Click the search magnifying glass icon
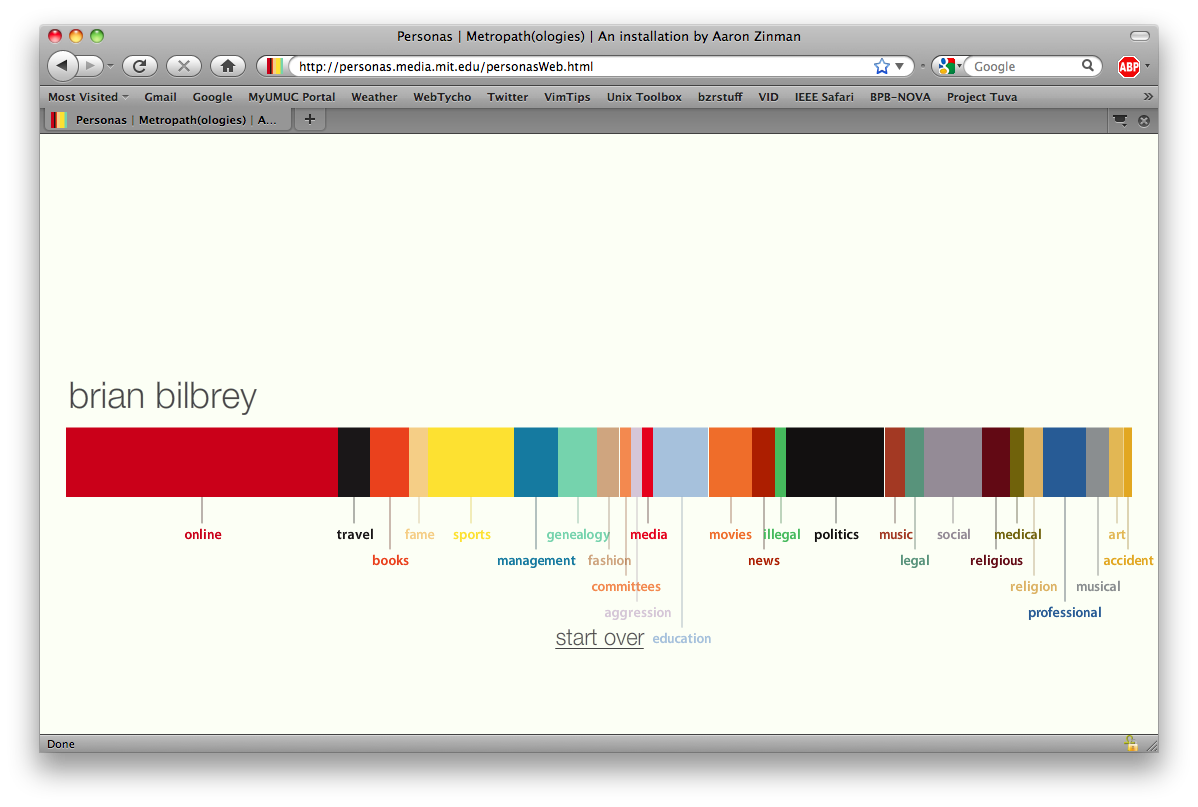Viewport: 1198px width, 807px height. click(1088, 66)
